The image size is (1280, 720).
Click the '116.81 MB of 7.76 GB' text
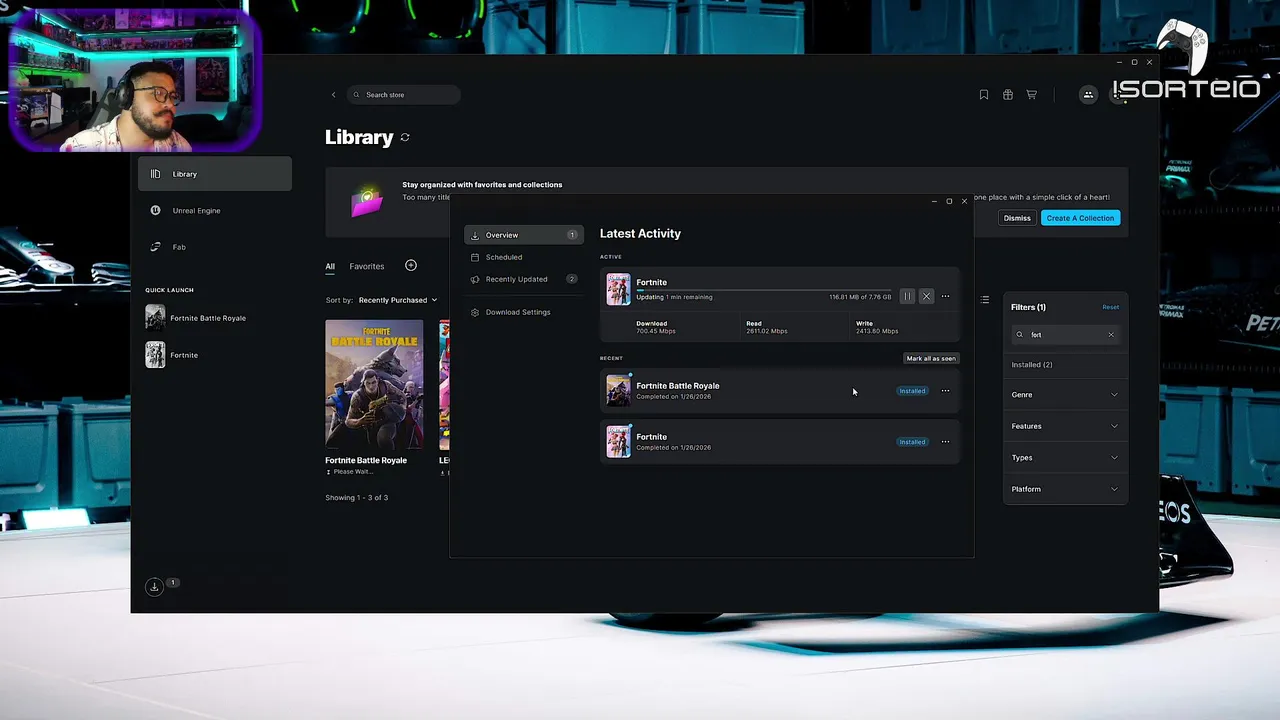tap(860, 297)
